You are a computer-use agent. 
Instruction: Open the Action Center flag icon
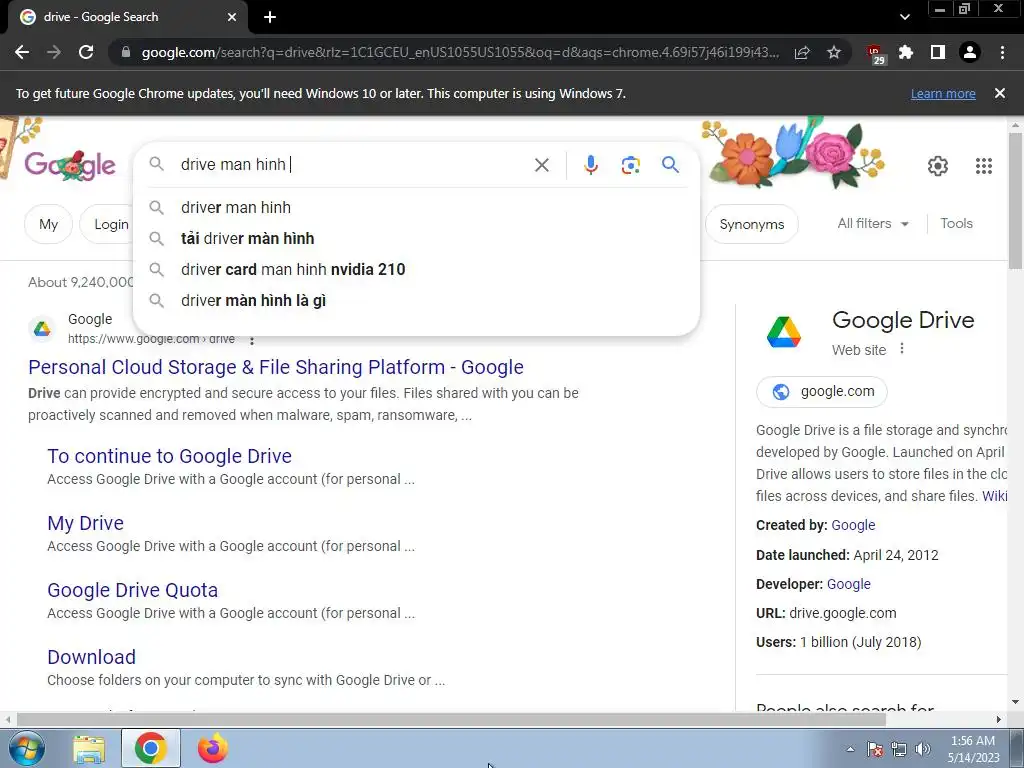click(x=875, y=749)
